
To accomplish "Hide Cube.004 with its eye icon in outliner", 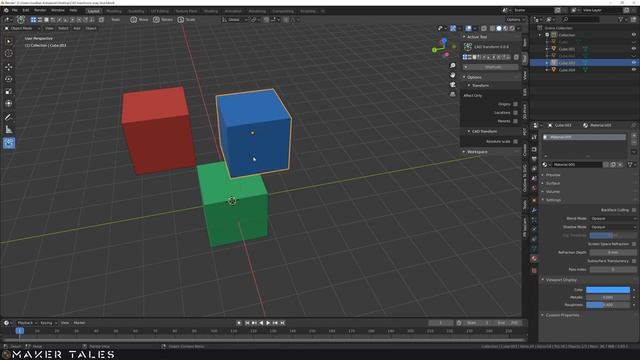I will click(634, 69).
